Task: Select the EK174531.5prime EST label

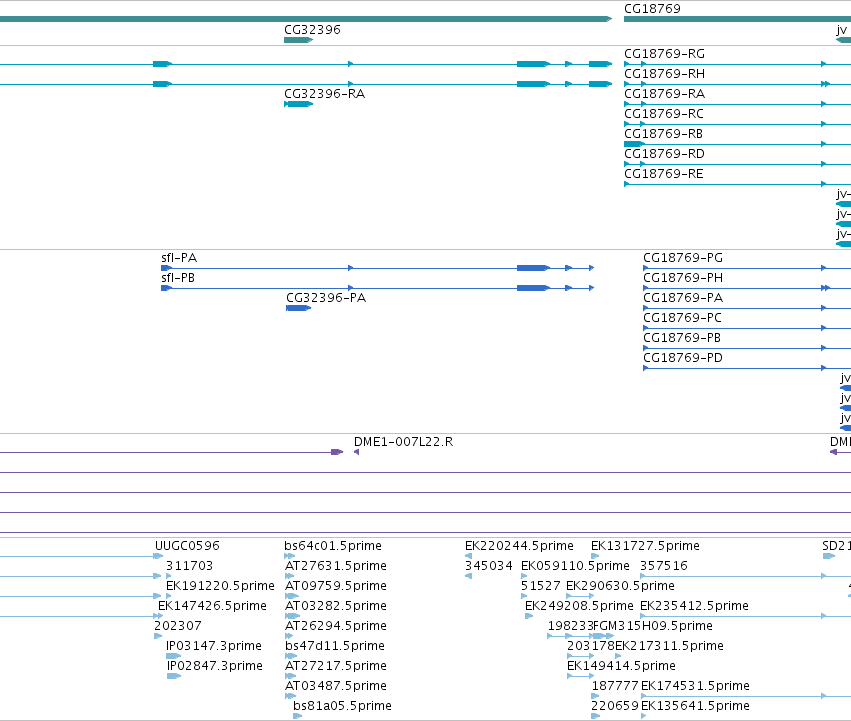Action: [695, 687]
